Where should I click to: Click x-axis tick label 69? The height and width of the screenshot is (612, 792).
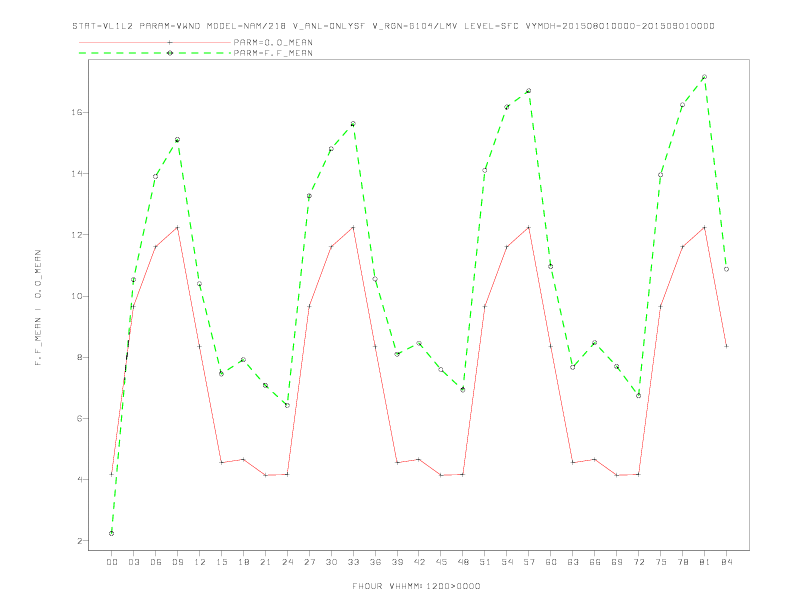(x=617, y=562)
